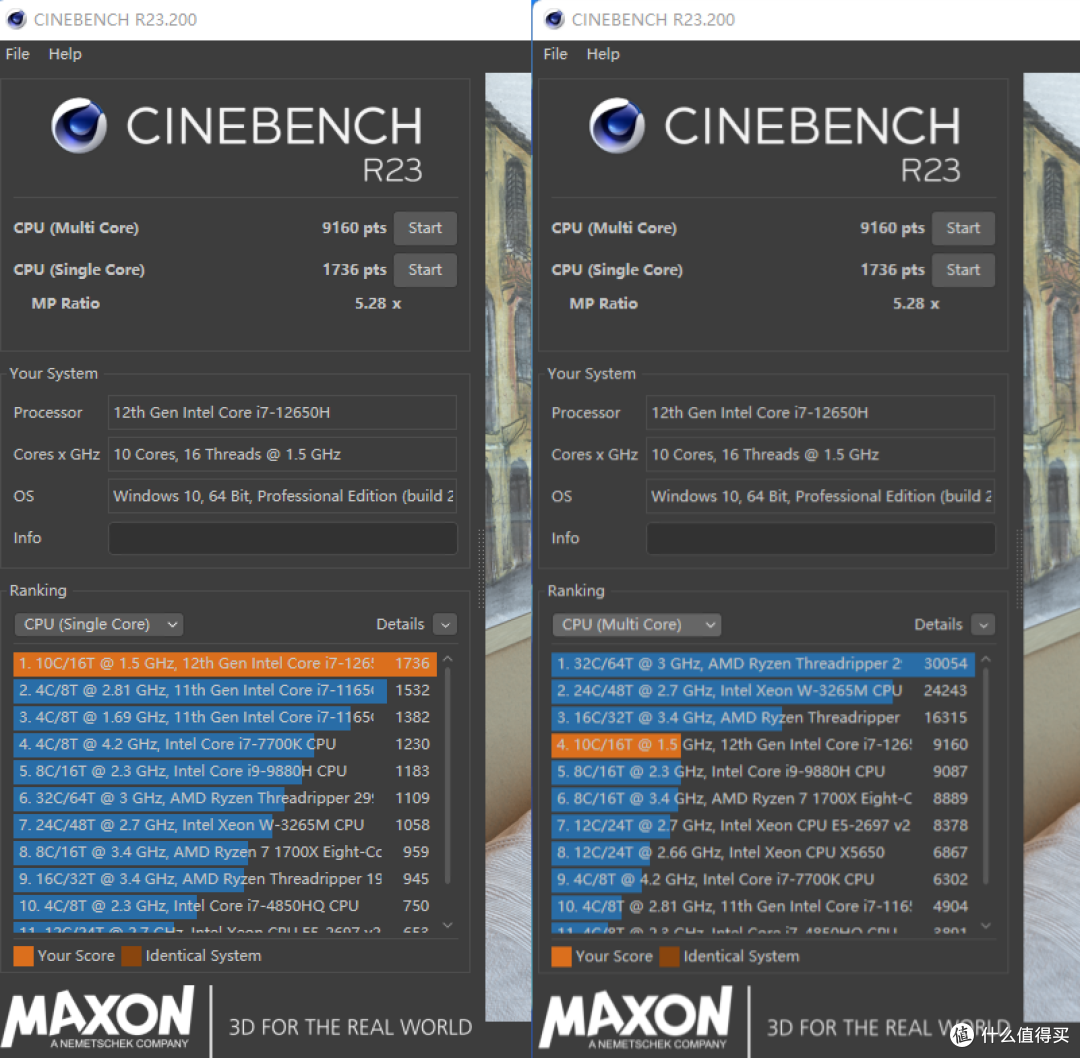Image resolution: width=1080 pixels, height=1058 pixels.
Task: Open the CPU (Multi Core) ranking dropdown
Action: 636,624
